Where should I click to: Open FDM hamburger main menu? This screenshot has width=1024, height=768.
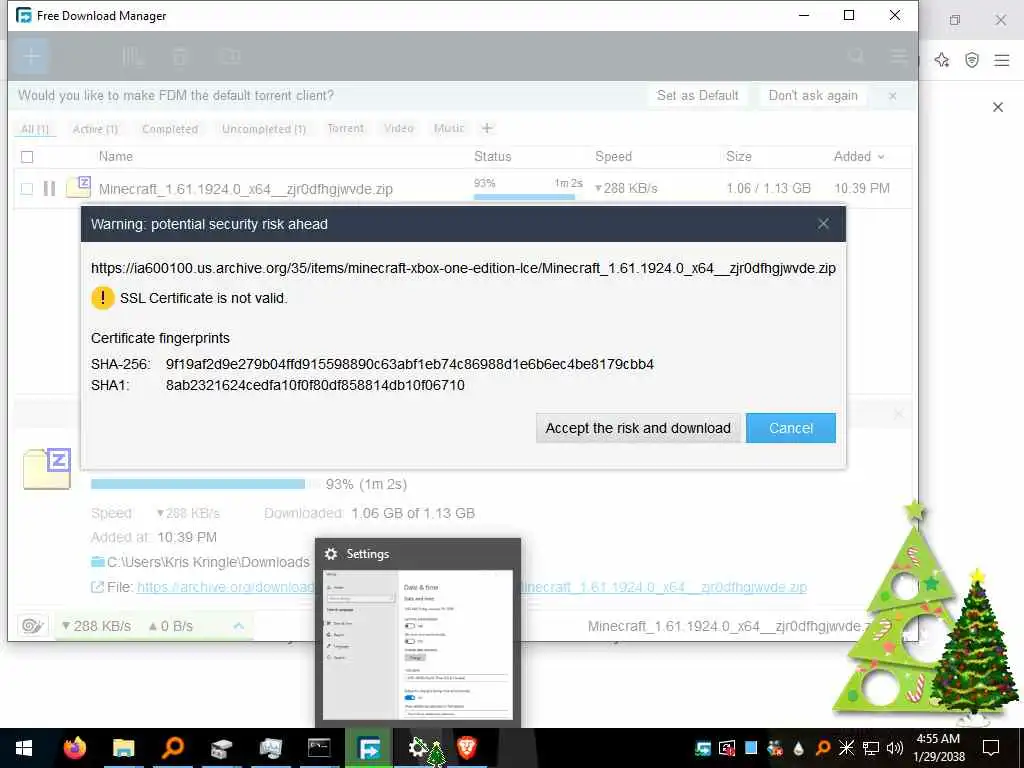pos(900,57)
